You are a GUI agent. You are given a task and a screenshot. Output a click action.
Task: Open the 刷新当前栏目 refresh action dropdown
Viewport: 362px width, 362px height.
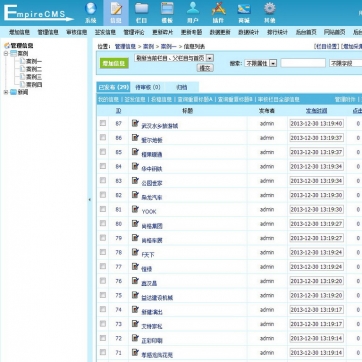(x=174, y=58)
